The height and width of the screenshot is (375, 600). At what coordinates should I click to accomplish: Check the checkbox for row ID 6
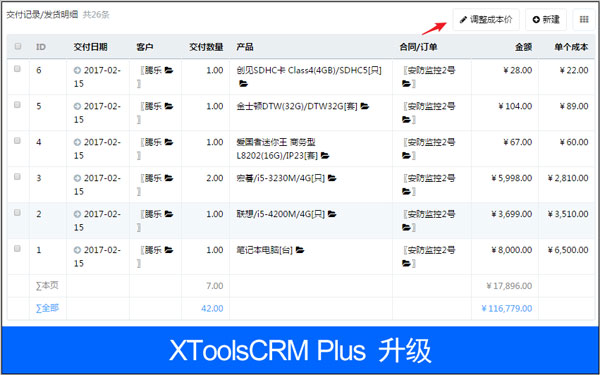pyautogui.click(x=17, y=69)
